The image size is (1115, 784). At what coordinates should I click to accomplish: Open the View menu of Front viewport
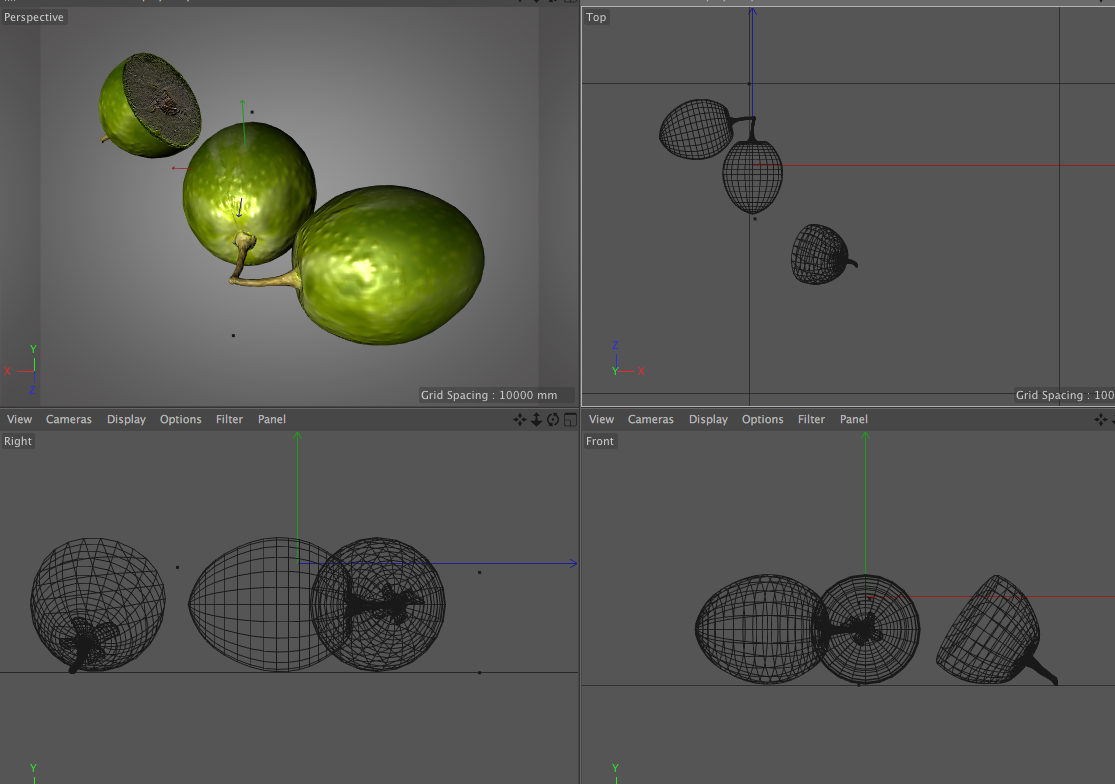[x=601, y=420]
